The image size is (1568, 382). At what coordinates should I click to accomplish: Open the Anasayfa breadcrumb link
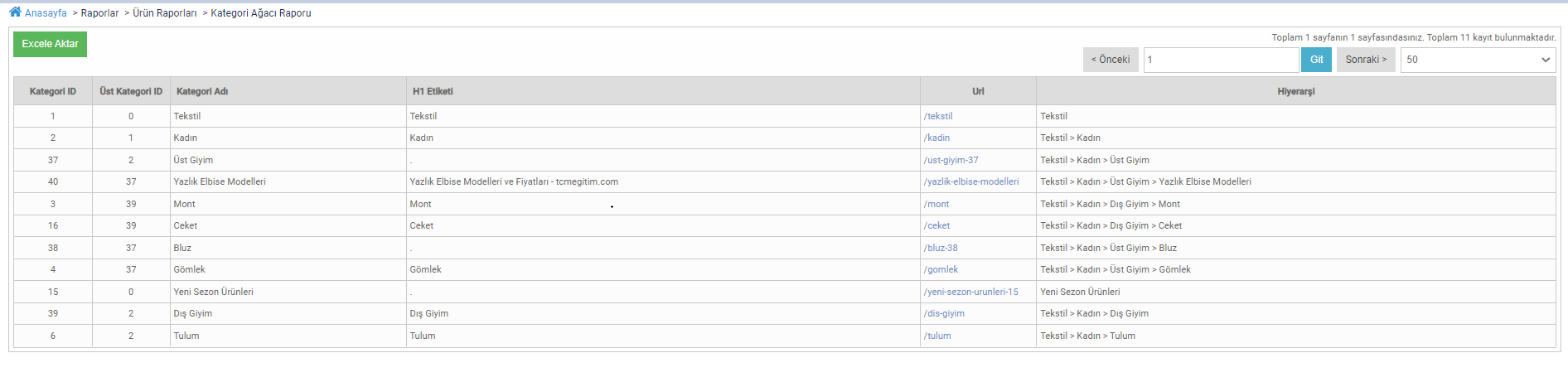click(x=46, y=13)
